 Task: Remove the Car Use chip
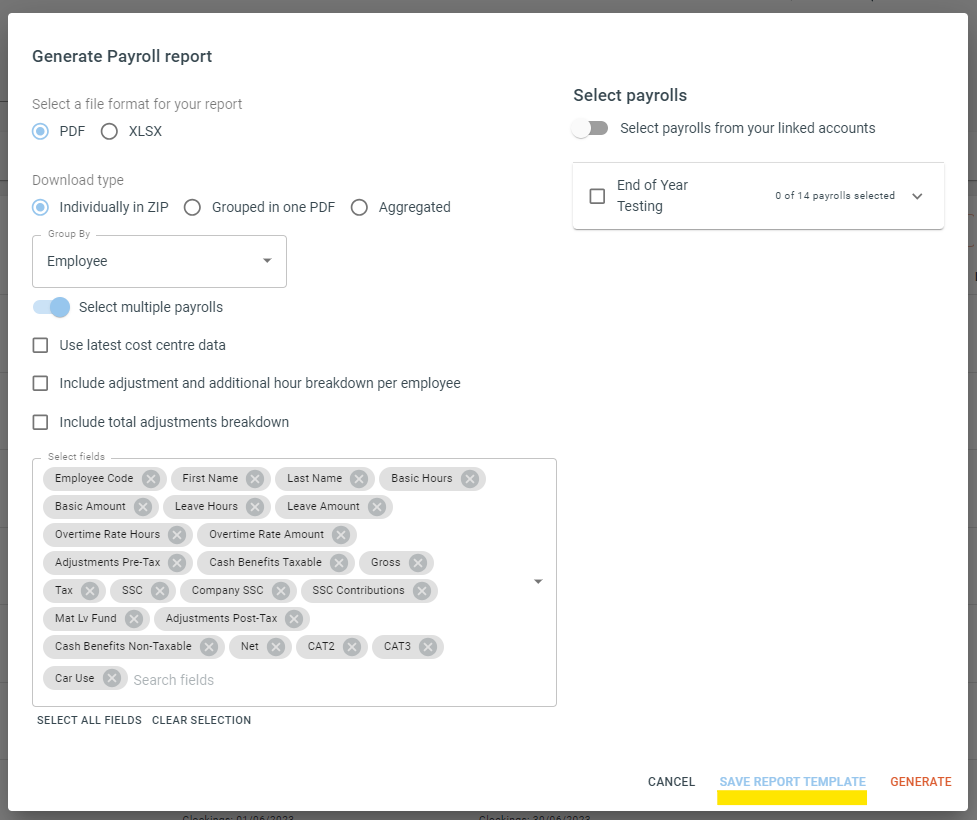tap(112, 678)
